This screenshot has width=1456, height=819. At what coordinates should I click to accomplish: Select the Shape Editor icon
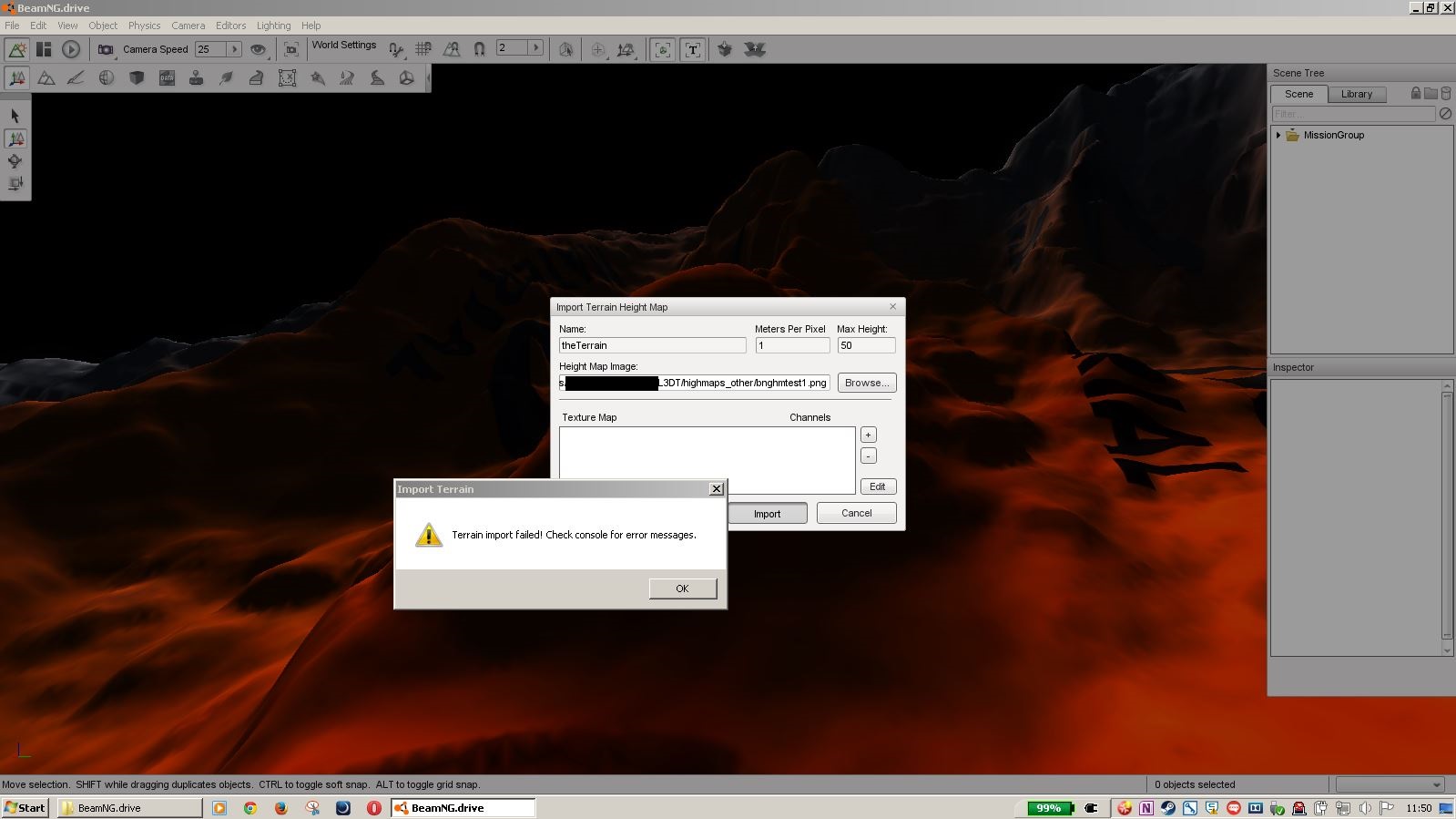click(407, 78)
